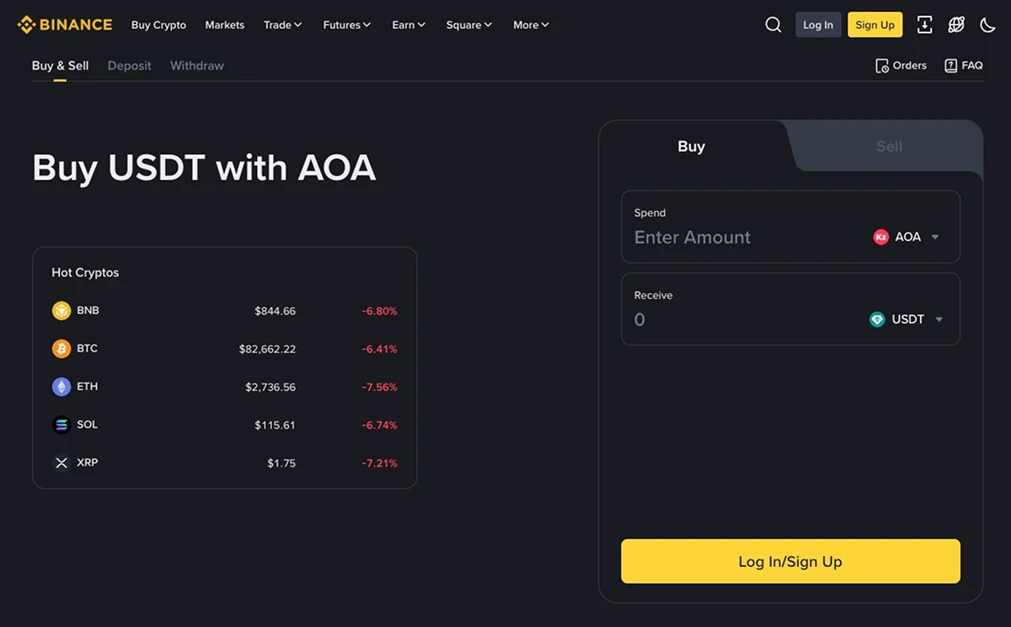This screenshot has width=1011, height=627.
Task: Click the Binance logo
Action: click(64, 24)
